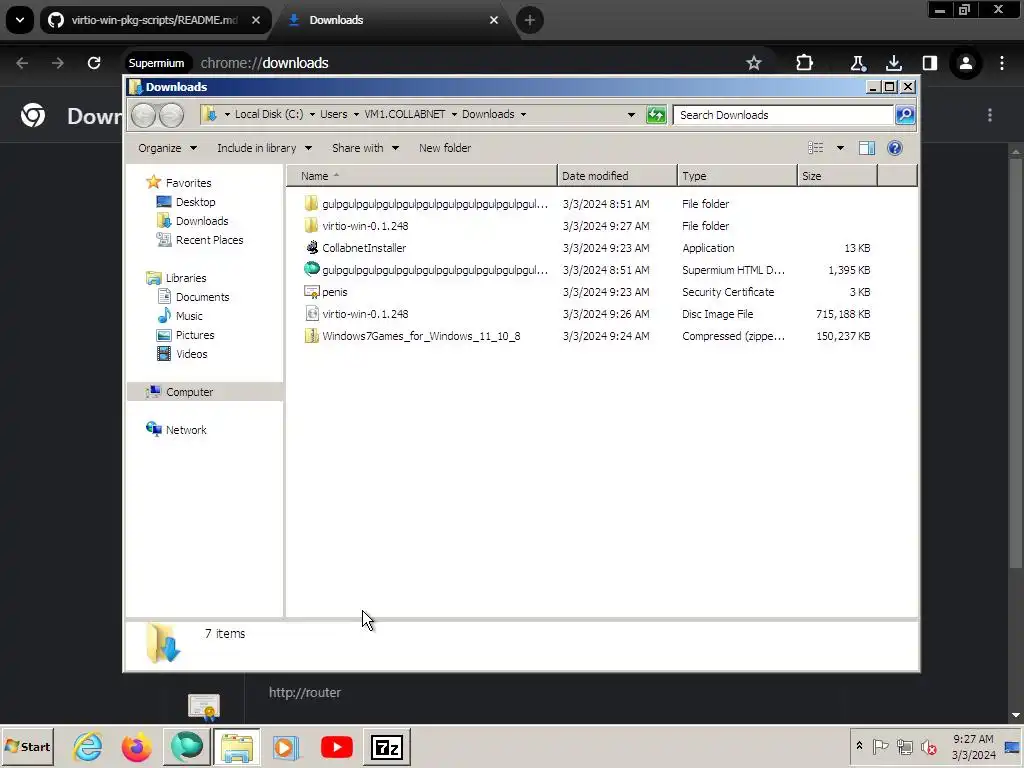The height and width of the screenshot is (768, 1024).
Task: Open the Start menu
Action: [x=27, y=746]
